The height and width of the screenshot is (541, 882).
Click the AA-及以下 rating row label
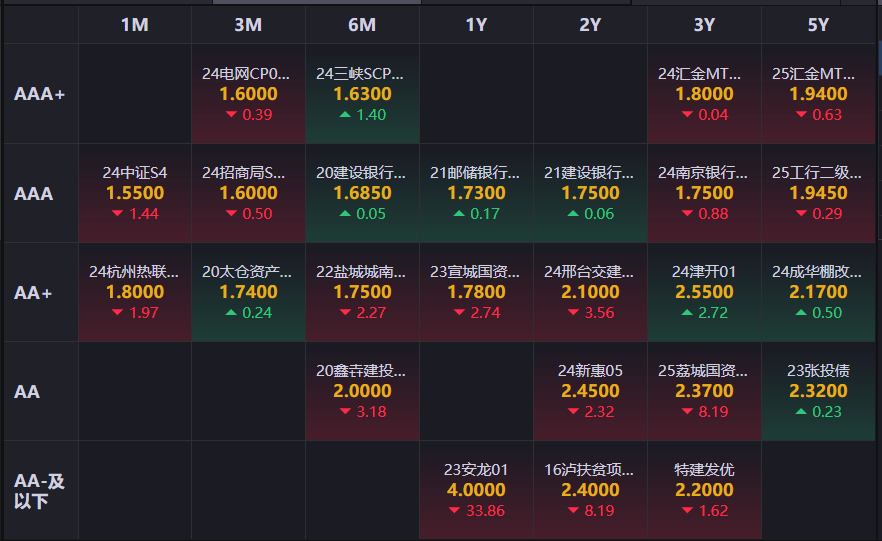click(x=41, y=490)
